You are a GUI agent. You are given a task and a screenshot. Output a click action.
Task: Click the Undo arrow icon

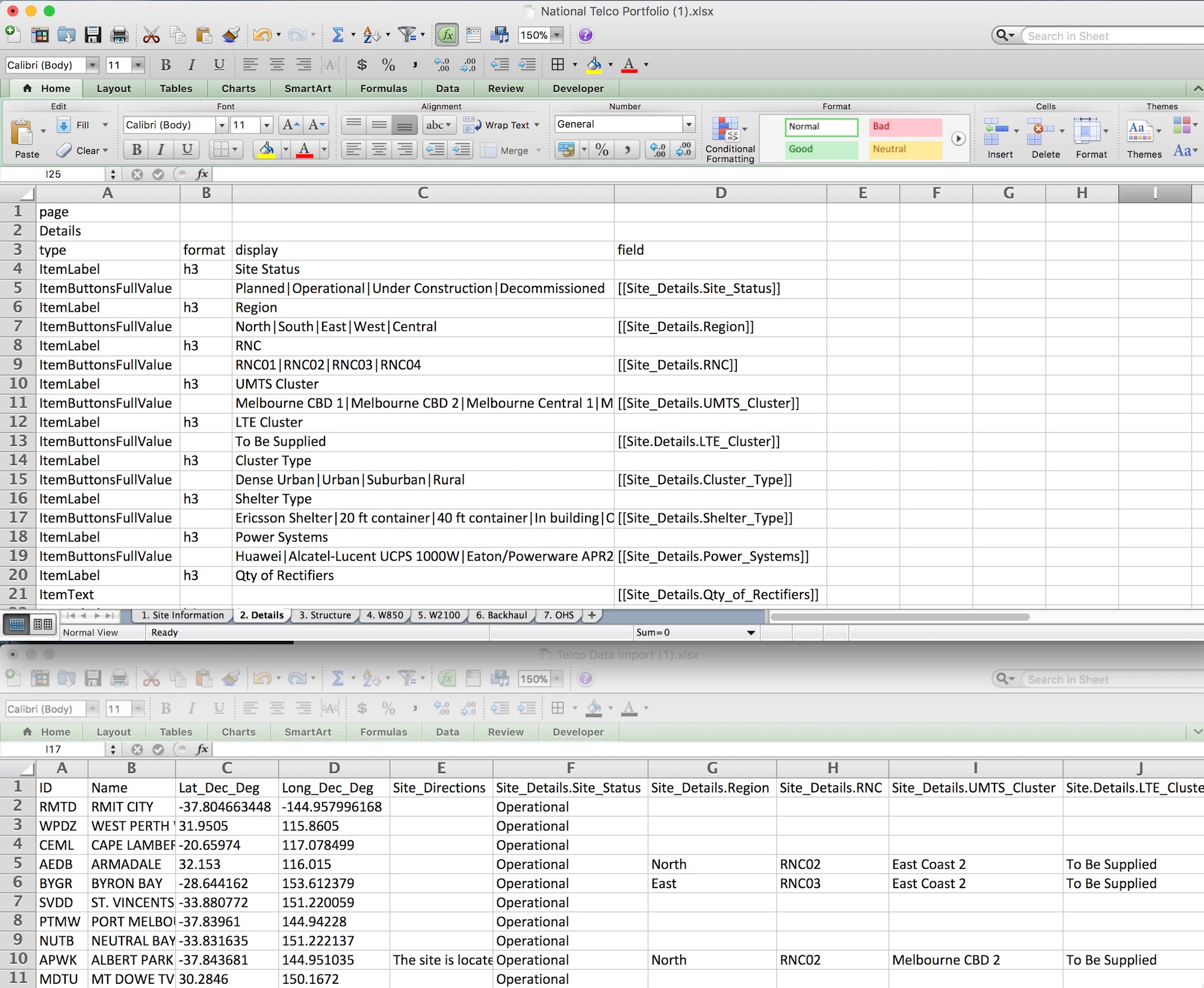point(262,35)
